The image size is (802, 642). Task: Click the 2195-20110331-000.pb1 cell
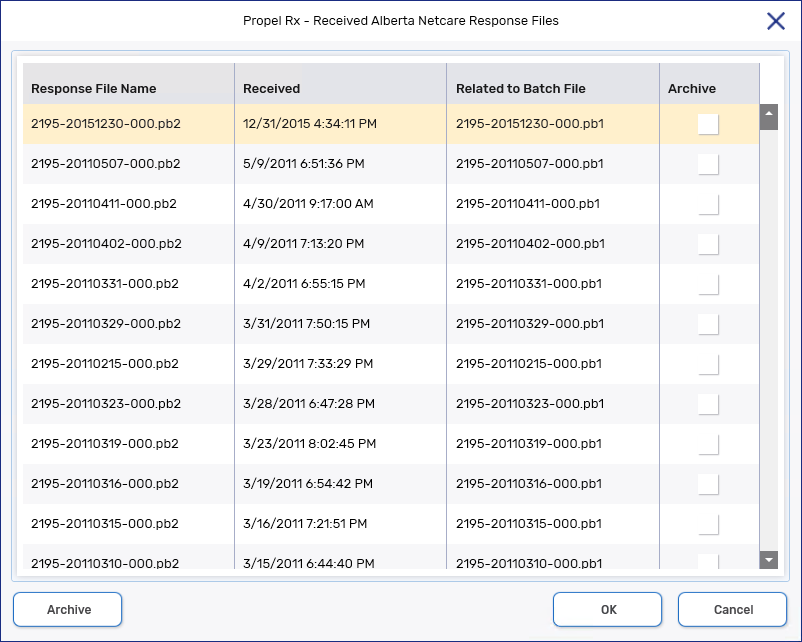tap(529, 283)
